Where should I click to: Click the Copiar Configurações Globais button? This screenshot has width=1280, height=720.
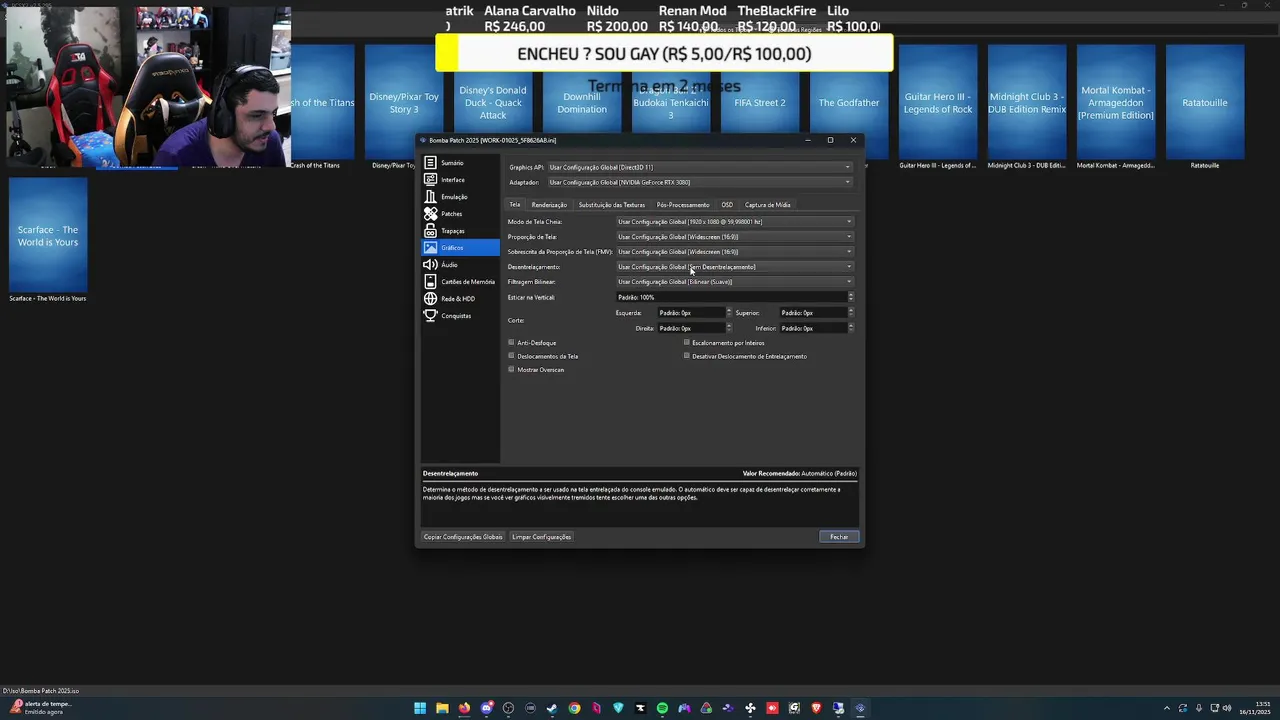pos(463,537)
